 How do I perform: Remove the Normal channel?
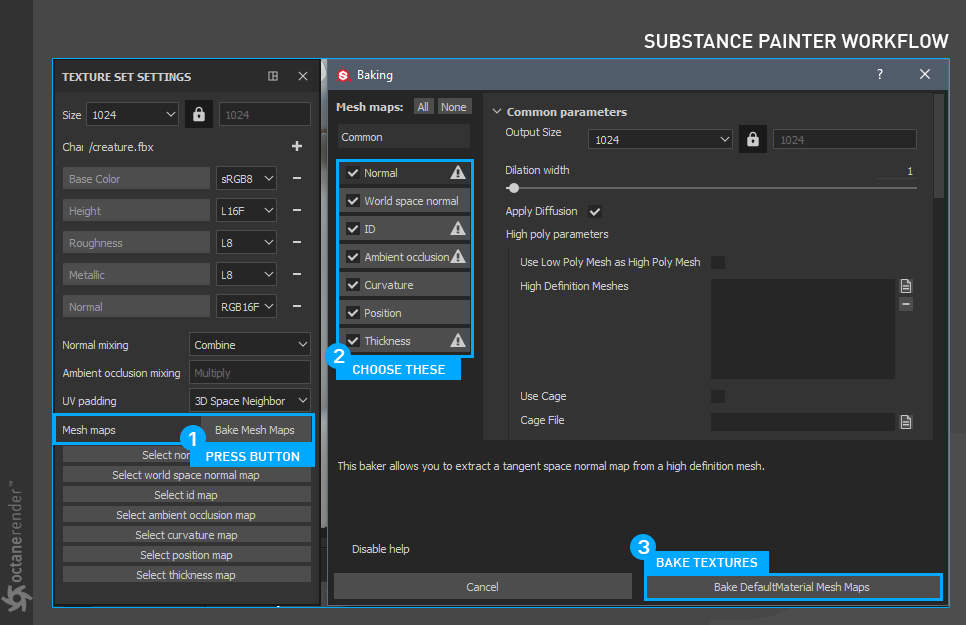coord(297,306)
